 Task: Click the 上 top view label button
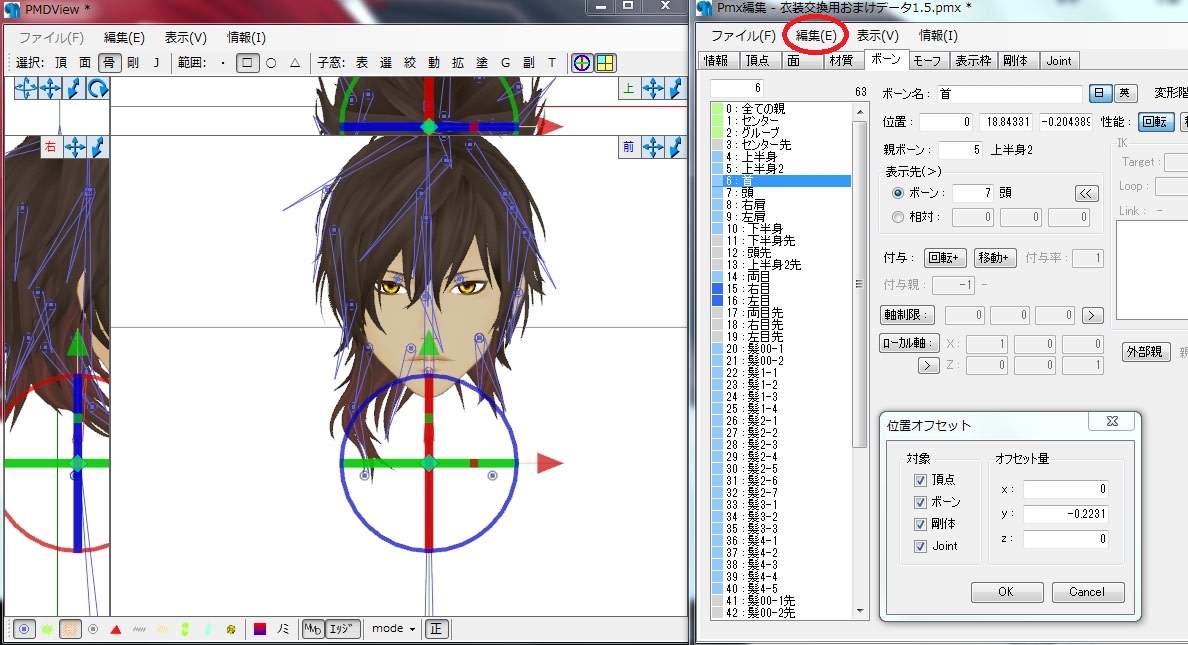click(x=628, y=89)
